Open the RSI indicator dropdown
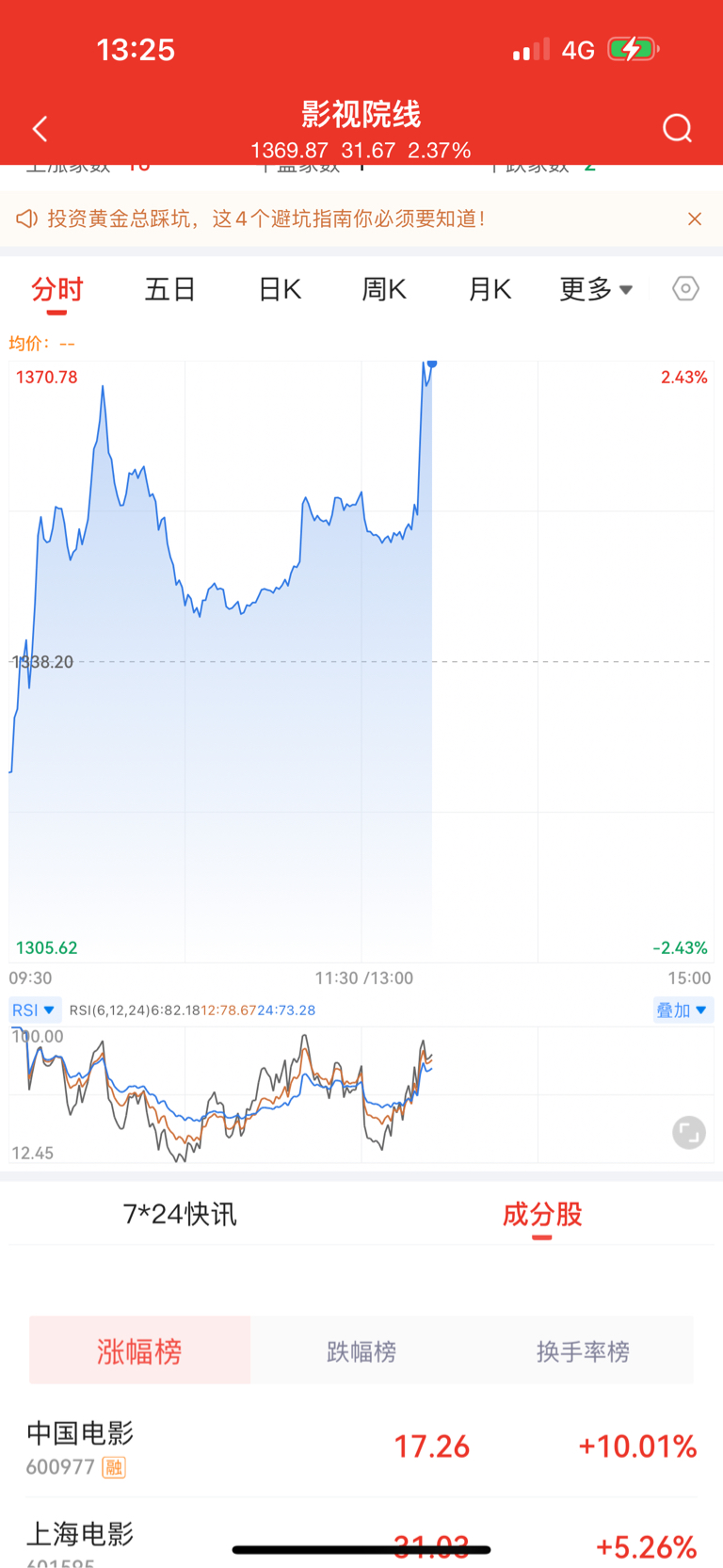The width and height of the screenshot is (723, 1568). [34, 1010]
